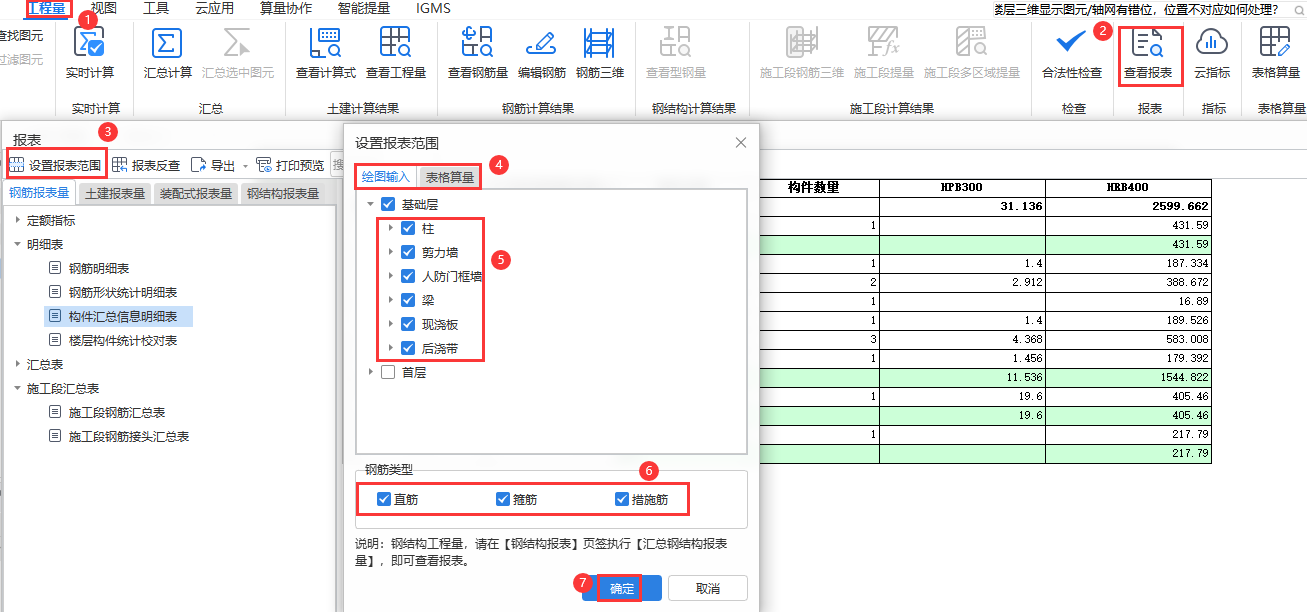Open 打印预览 print preview

[291, 165]
